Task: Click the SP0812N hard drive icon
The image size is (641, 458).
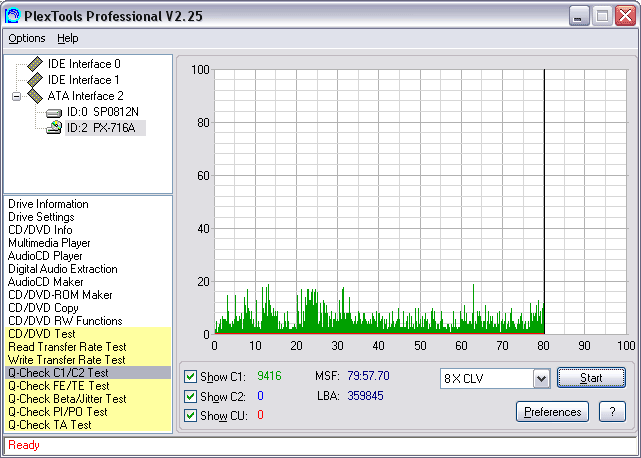Action: [x=54, y=113]
